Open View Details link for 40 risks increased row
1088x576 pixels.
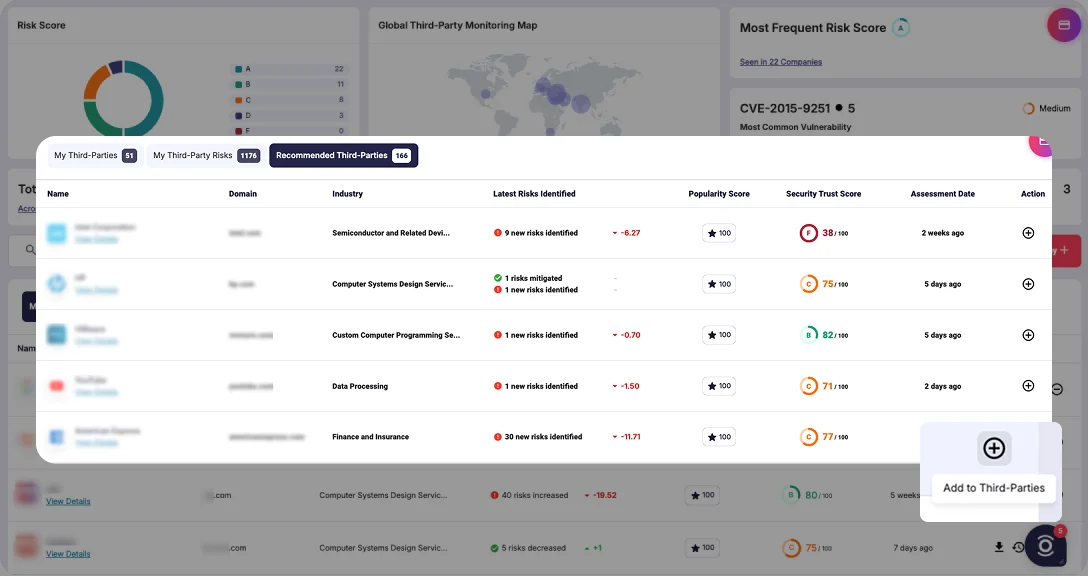(x=68, y=501)
